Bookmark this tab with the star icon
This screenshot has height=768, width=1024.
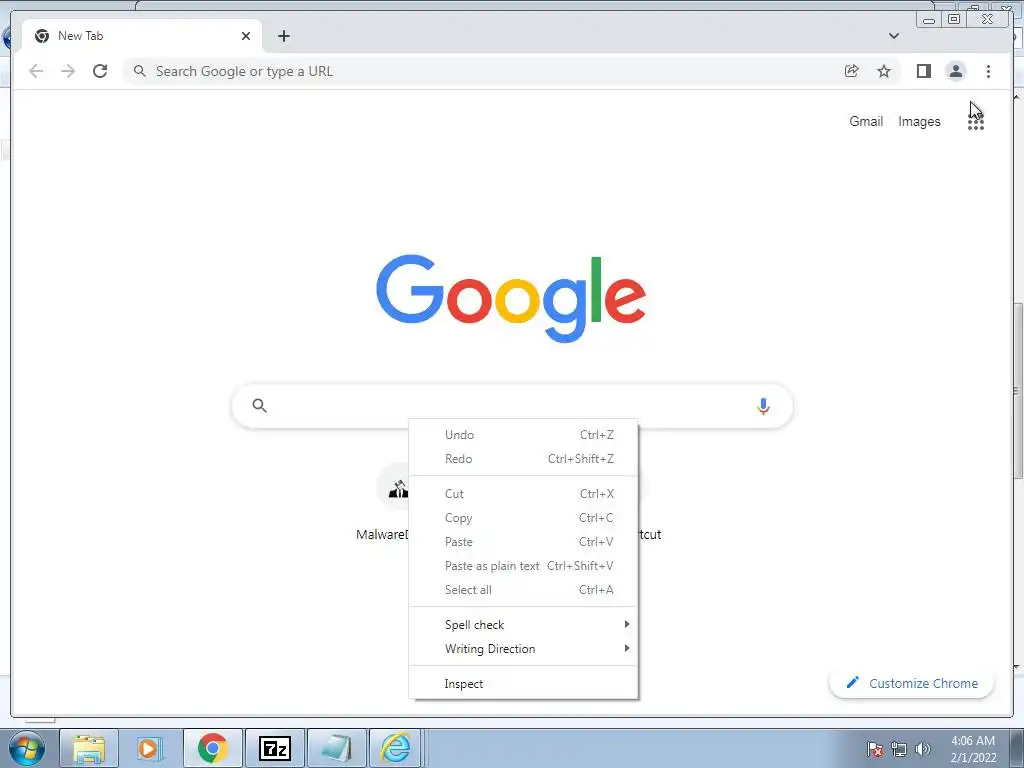tap(884, 71)
